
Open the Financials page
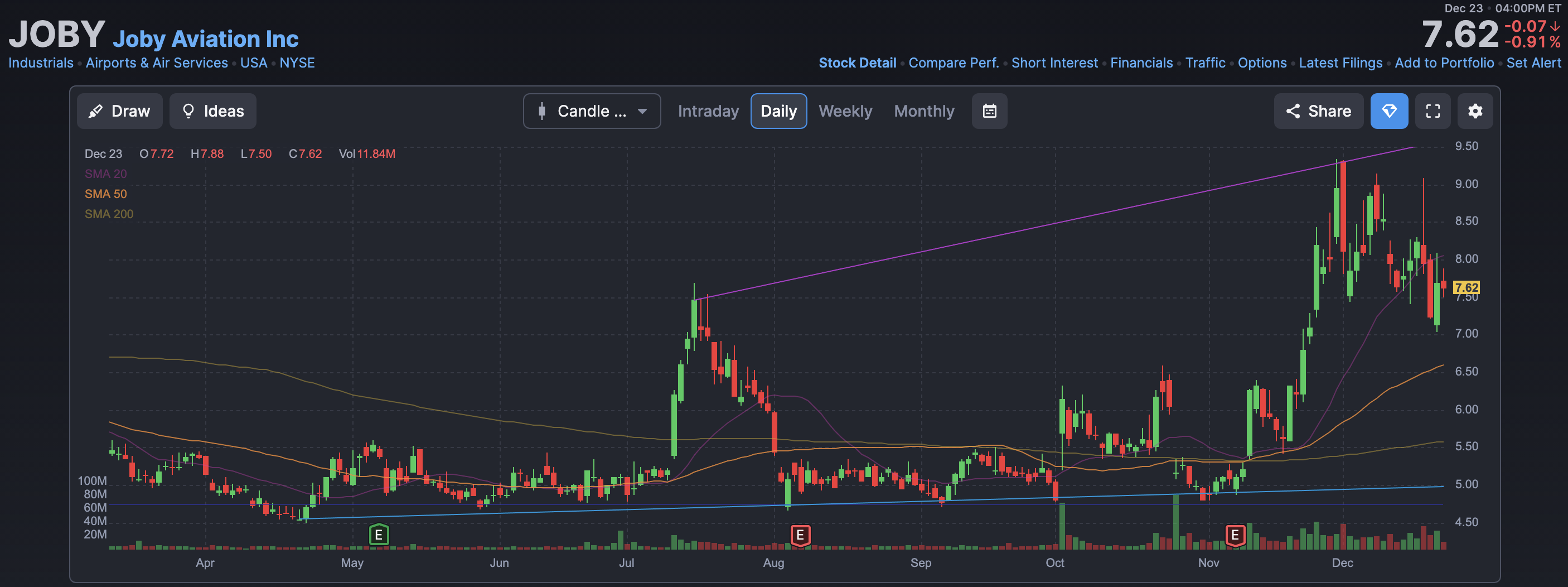tap(1141, 62)
